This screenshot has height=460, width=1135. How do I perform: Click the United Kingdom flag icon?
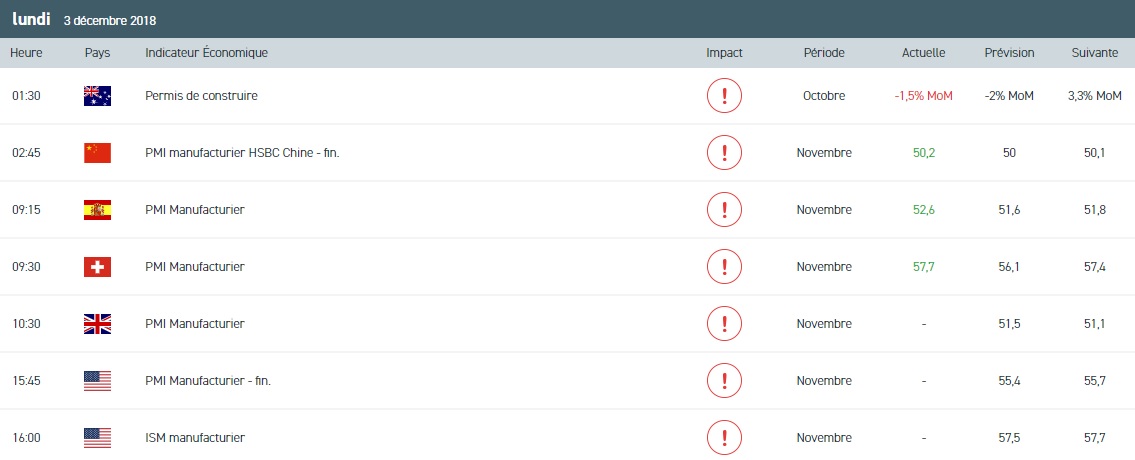tap(98, 324)
